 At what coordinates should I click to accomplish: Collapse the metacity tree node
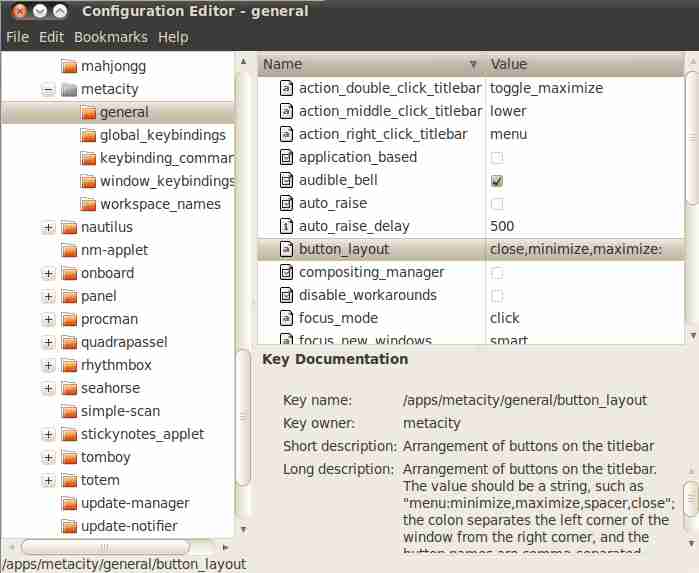pos(48,90)
